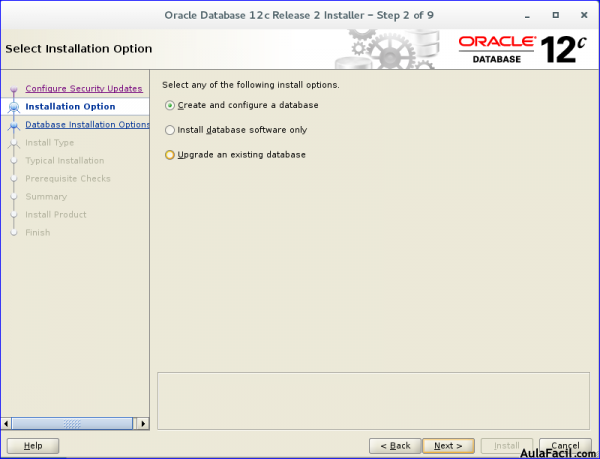This screenshot has height=459, width=600.
Task: Click the Install Type step text
Action: 49,143
